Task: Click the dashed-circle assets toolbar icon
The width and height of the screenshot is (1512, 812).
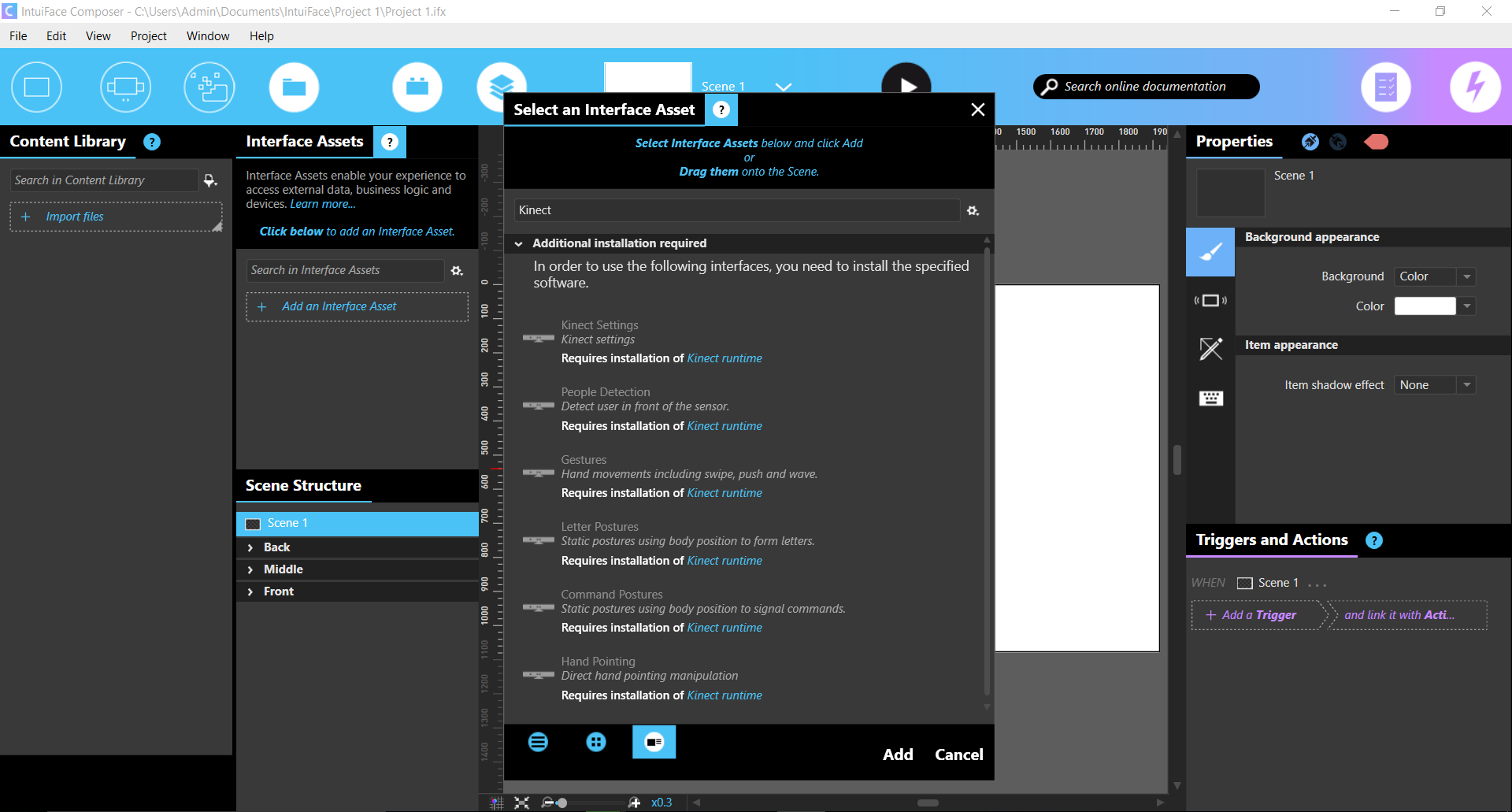Action: point(209,87)
